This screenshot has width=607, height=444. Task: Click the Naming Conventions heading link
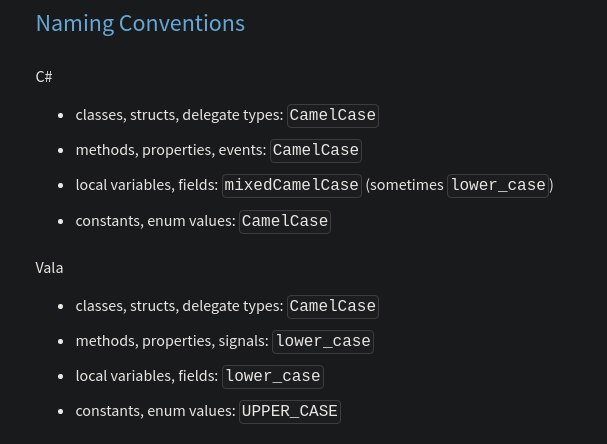140,24
